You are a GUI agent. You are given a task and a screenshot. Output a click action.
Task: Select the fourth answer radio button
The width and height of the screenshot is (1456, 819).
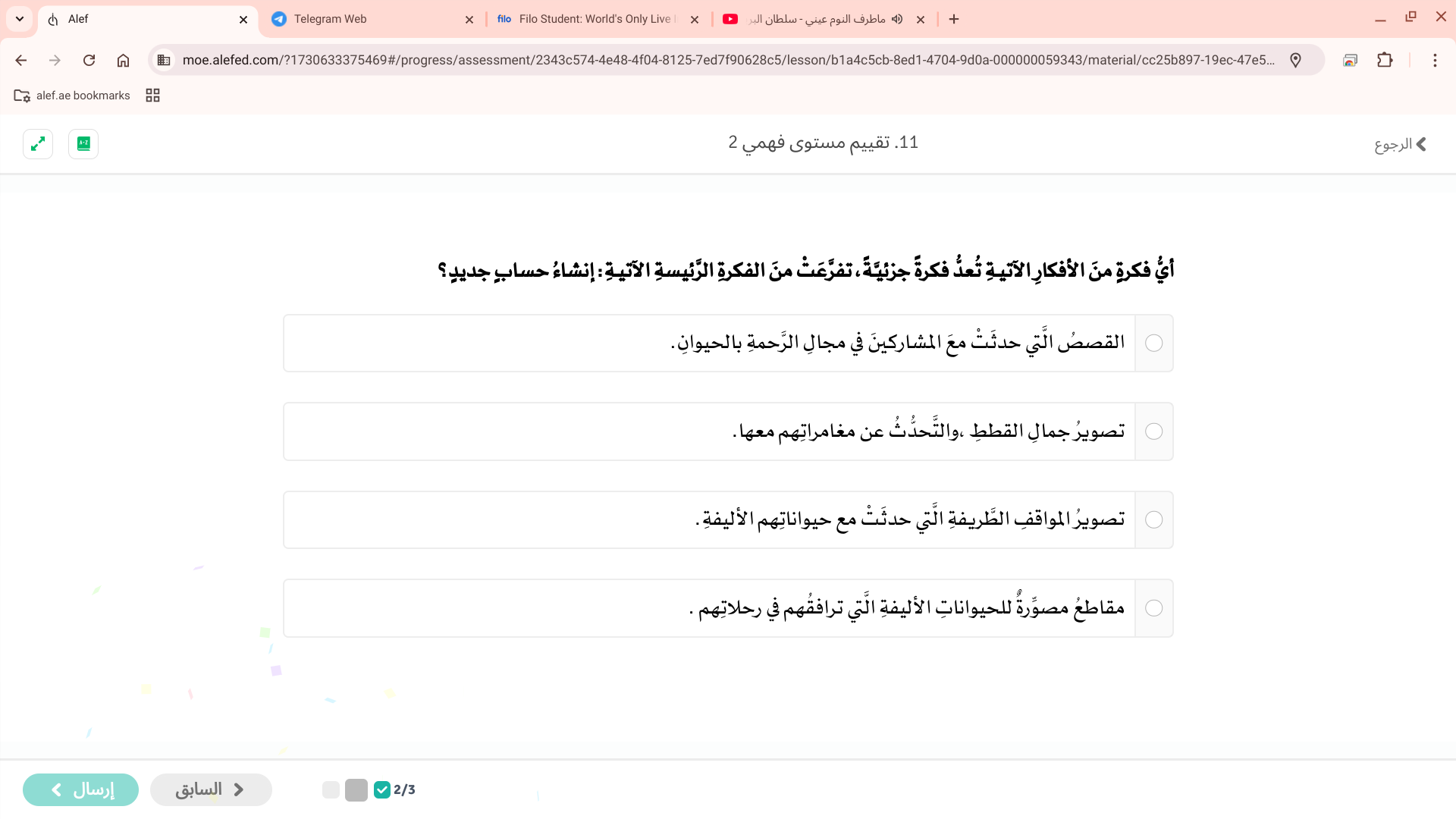tap(1153, 608)
